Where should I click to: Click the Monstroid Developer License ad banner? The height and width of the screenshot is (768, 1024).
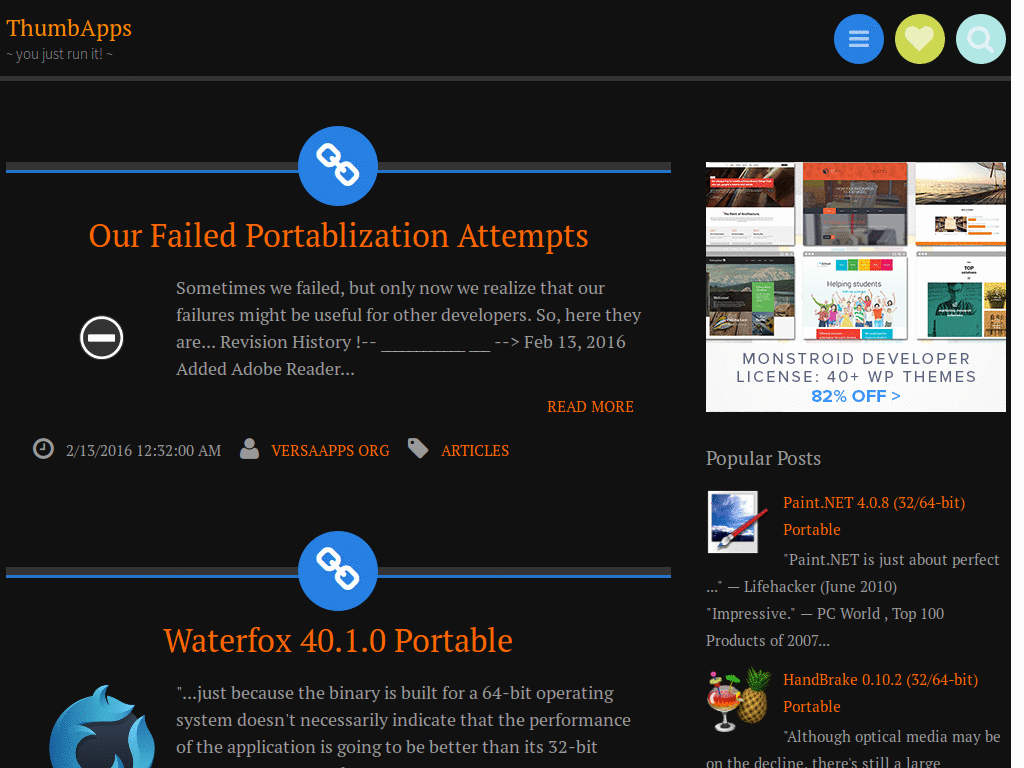coord(856,287)
